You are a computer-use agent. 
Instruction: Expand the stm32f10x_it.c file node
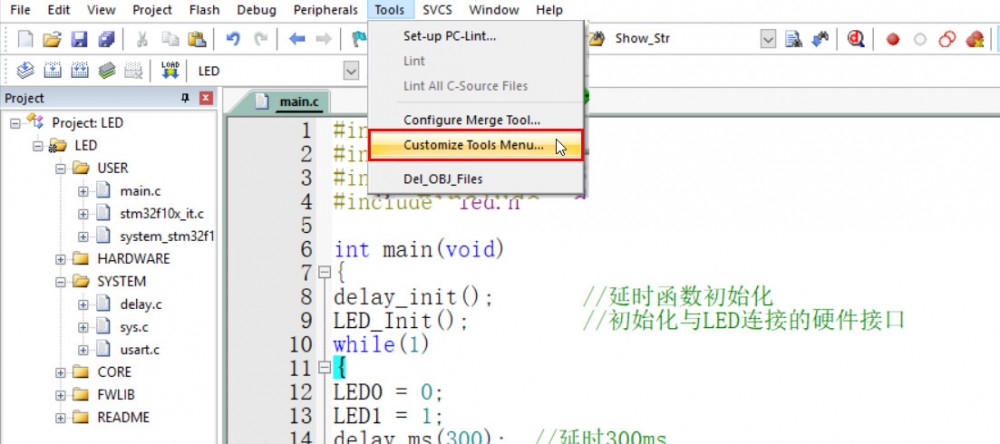83,214
